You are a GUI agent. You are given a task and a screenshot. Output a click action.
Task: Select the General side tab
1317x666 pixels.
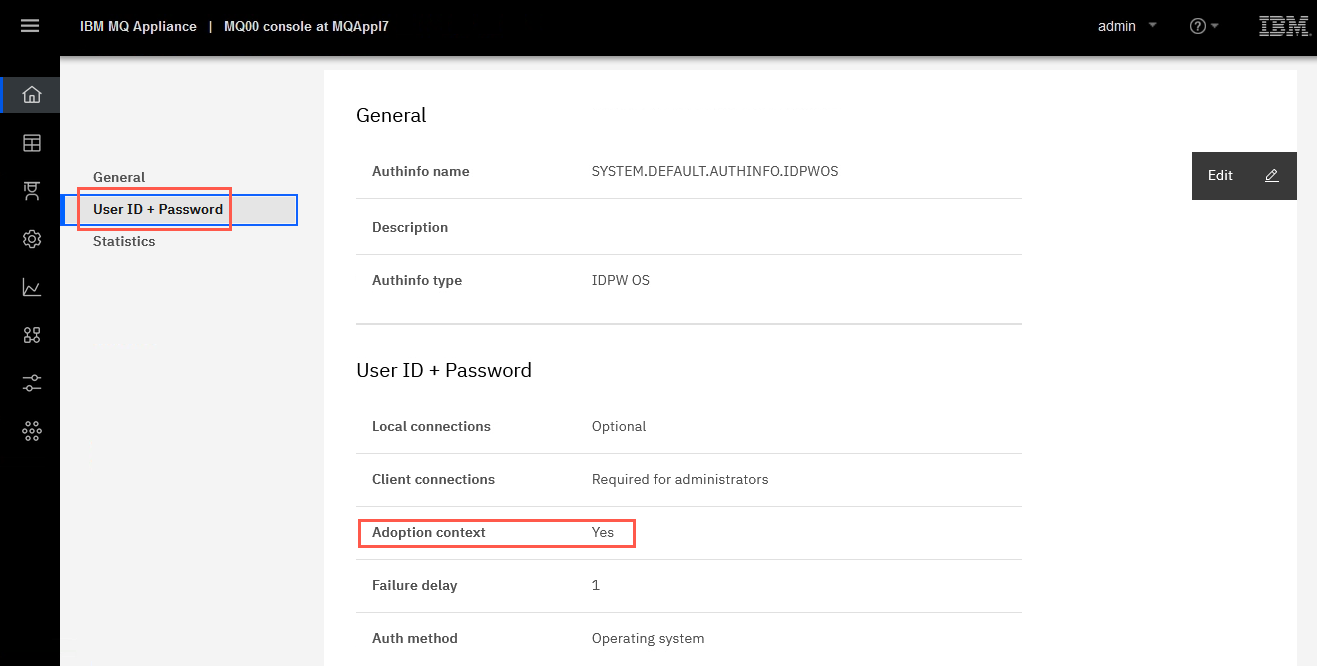click(119, 177)
